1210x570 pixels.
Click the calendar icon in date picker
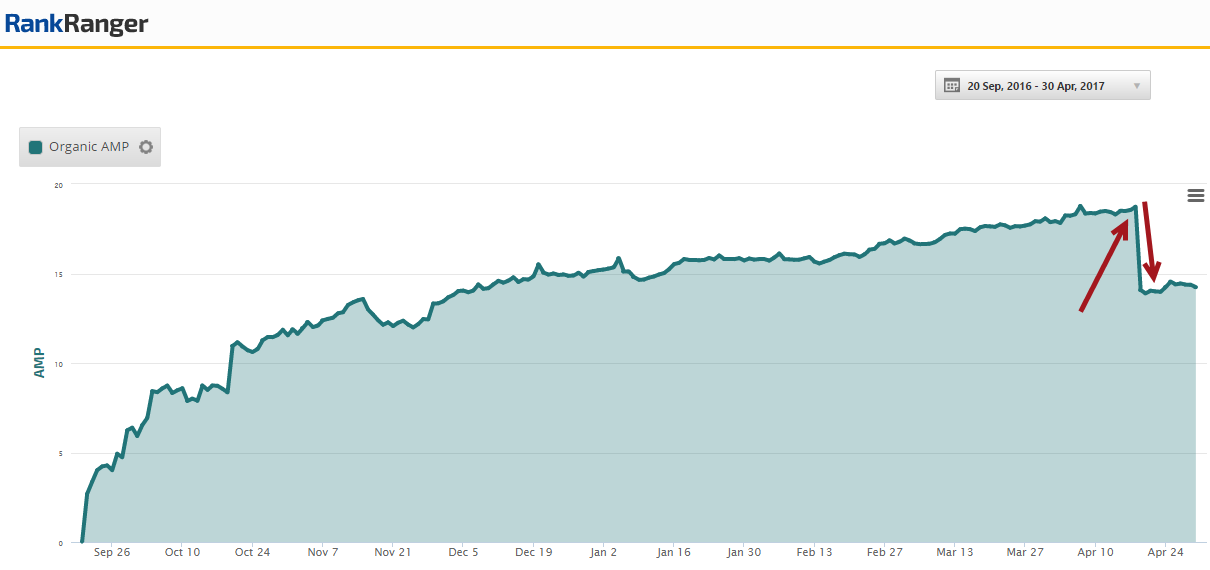(x=952, y=86)
